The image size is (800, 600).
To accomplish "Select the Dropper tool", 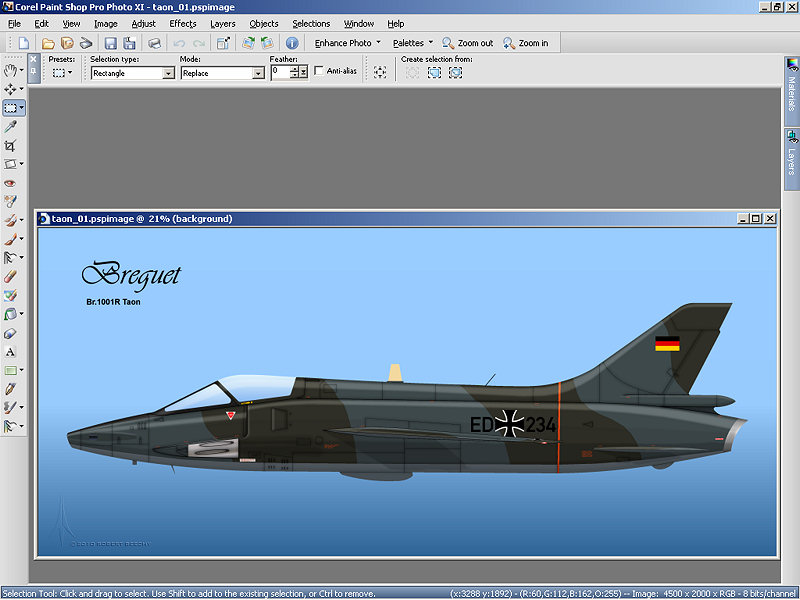I will tap(10, 127).
